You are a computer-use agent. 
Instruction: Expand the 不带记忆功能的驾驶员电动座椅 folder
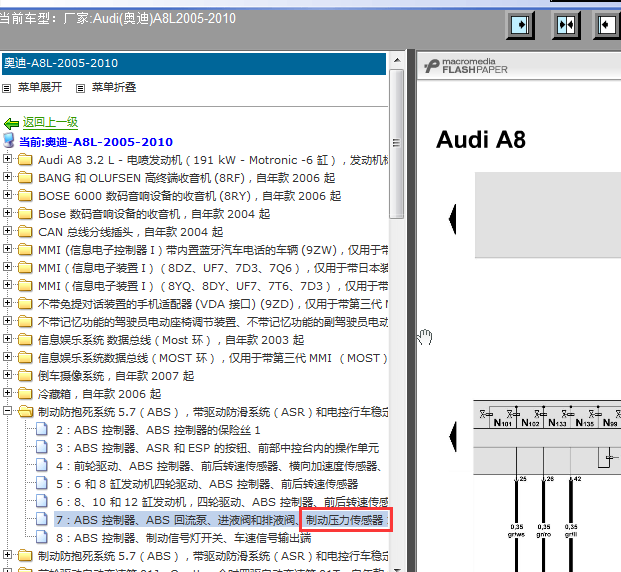(x=7, y=321)
